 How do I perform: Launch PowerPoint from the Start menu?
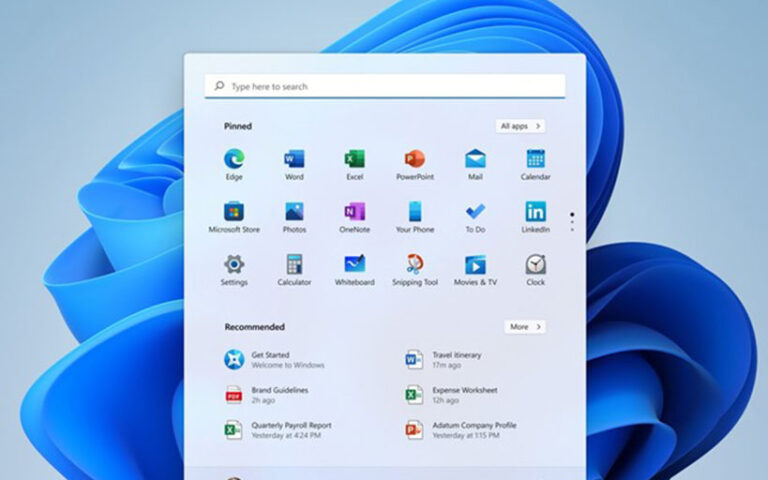tap(415, 159)
